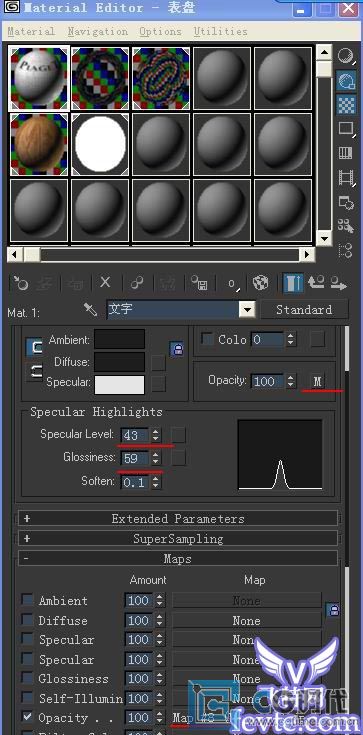The width and height of the screenshot is (363, 735).
Task: Expand the SuperSampling rollout
Action: 178,539
